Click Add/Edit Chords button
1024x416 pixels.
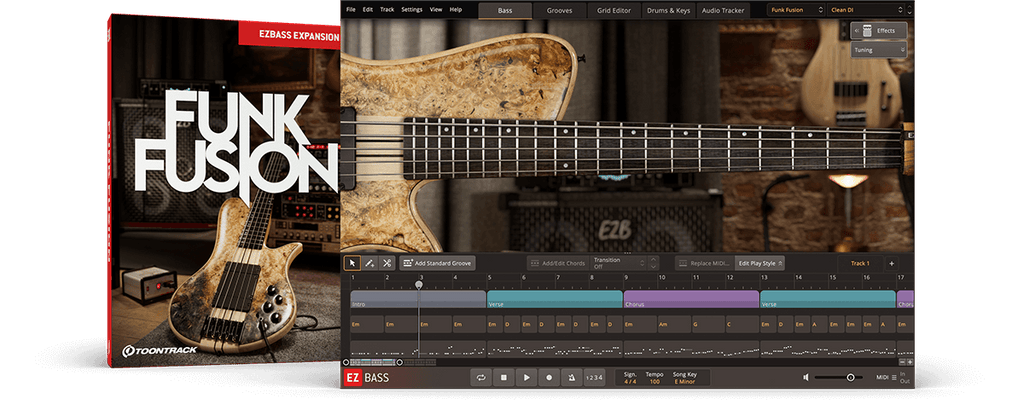(556, 263)
